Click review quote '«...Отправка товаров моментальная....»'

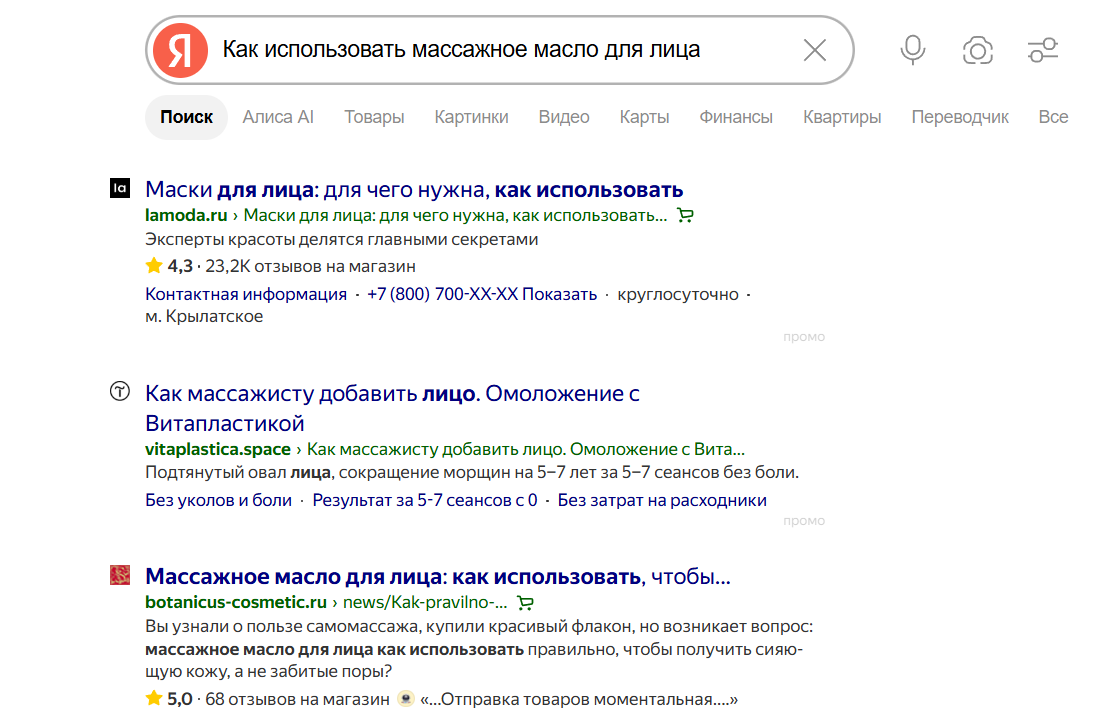[578, 699]
